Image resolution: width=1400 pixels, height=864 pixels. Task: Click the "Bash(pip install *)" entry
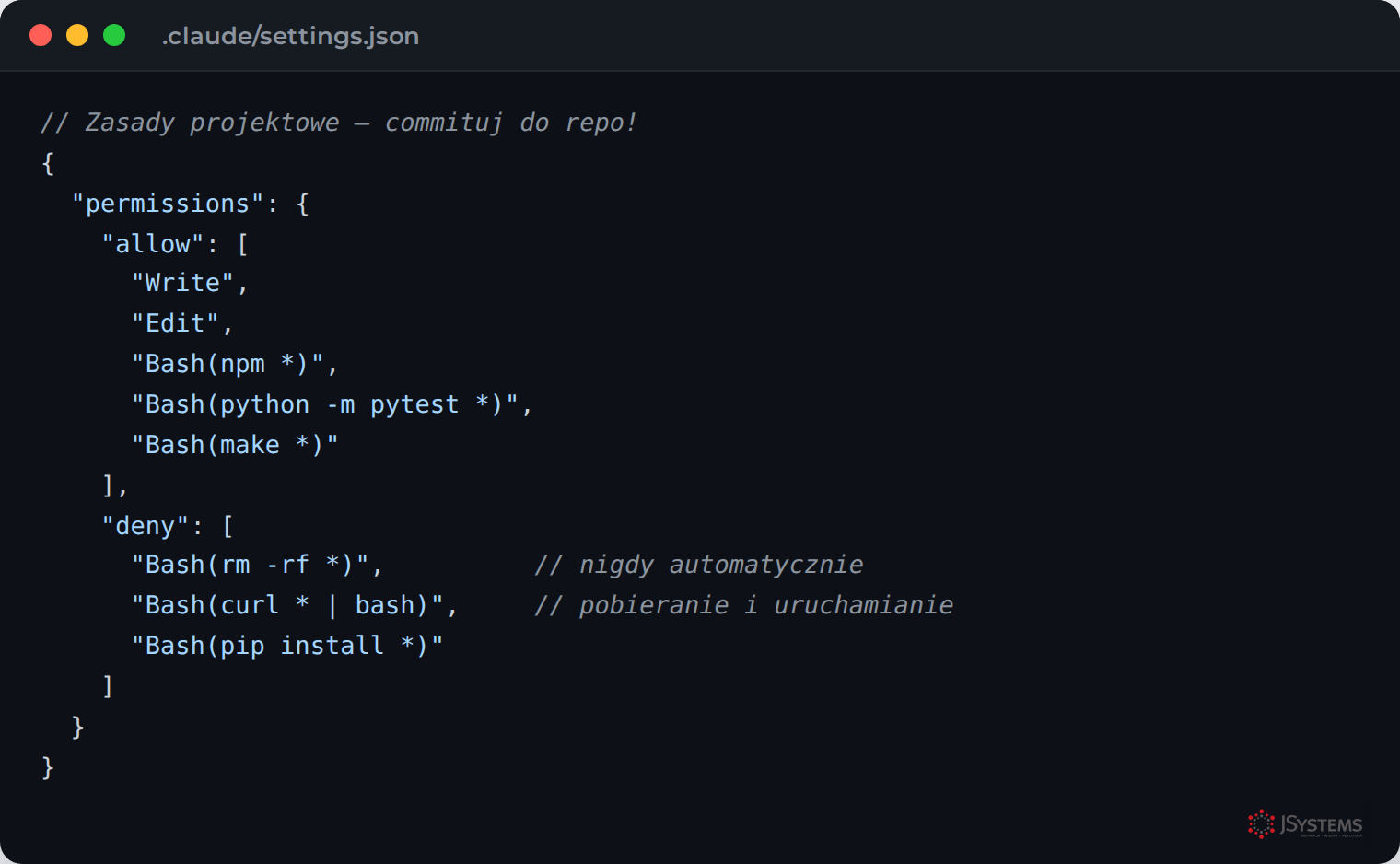click(287, 646)
